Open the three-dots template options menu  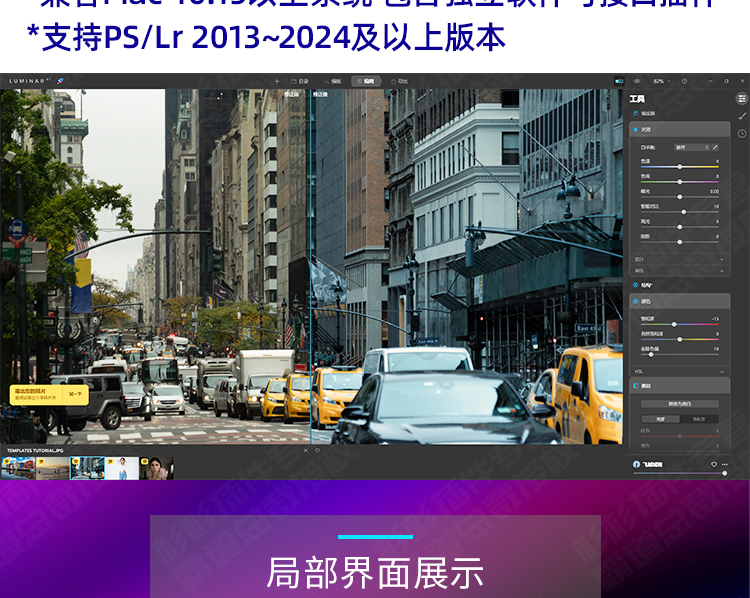tap(725, 464)
